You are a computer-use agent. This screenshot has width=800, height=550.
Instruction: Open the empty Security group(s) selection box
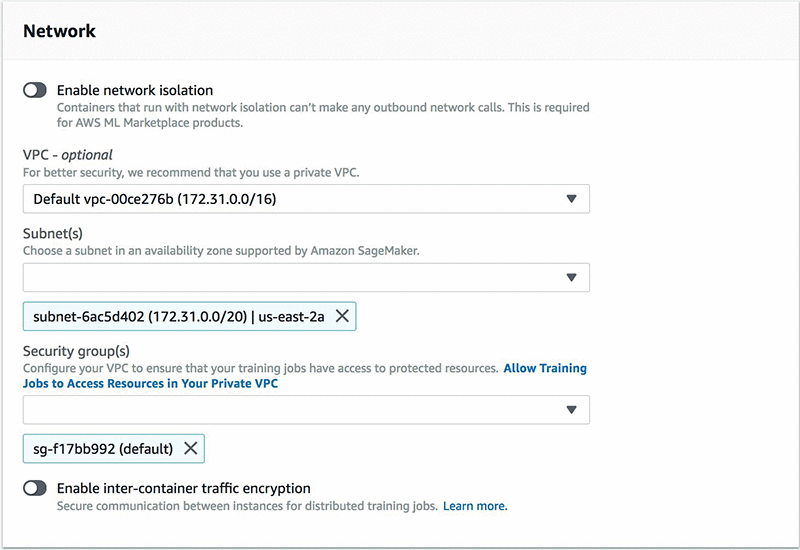pos(290,409)
